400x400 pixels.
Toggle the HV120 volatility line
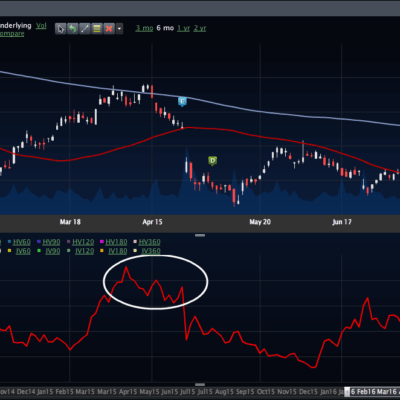click(x=83, y=242)
